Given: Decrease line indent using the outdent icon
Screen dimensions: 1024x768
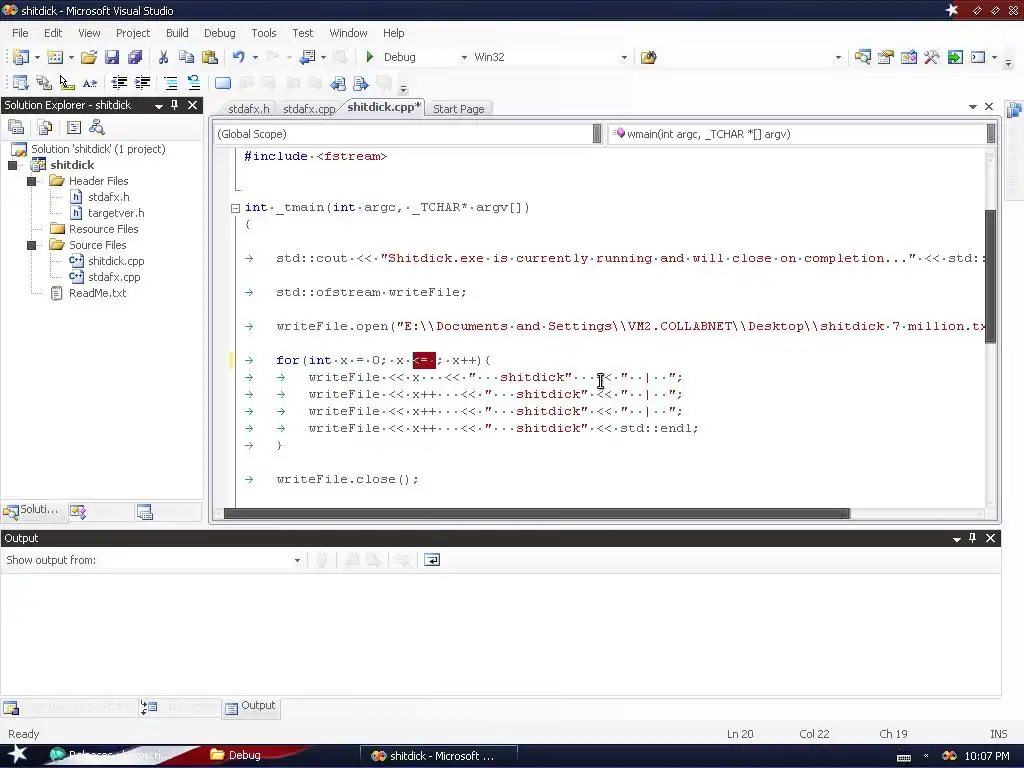Looking at the screenshot, I should (119, 83).
